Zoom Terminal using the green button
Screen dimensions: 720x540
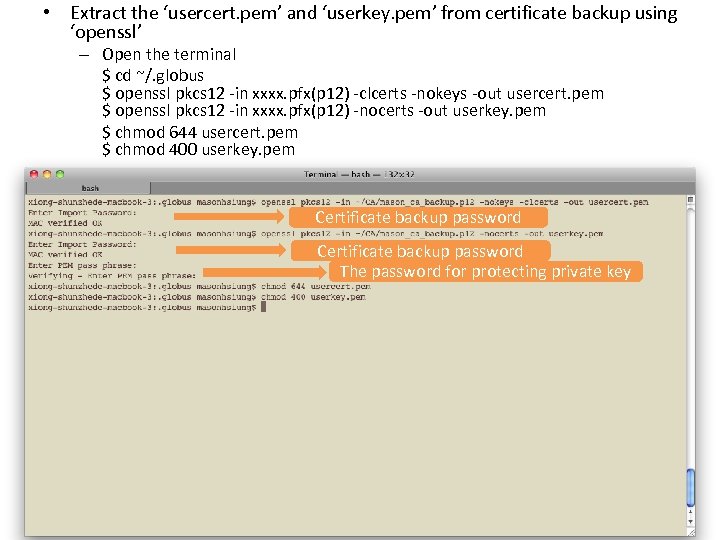60,174
